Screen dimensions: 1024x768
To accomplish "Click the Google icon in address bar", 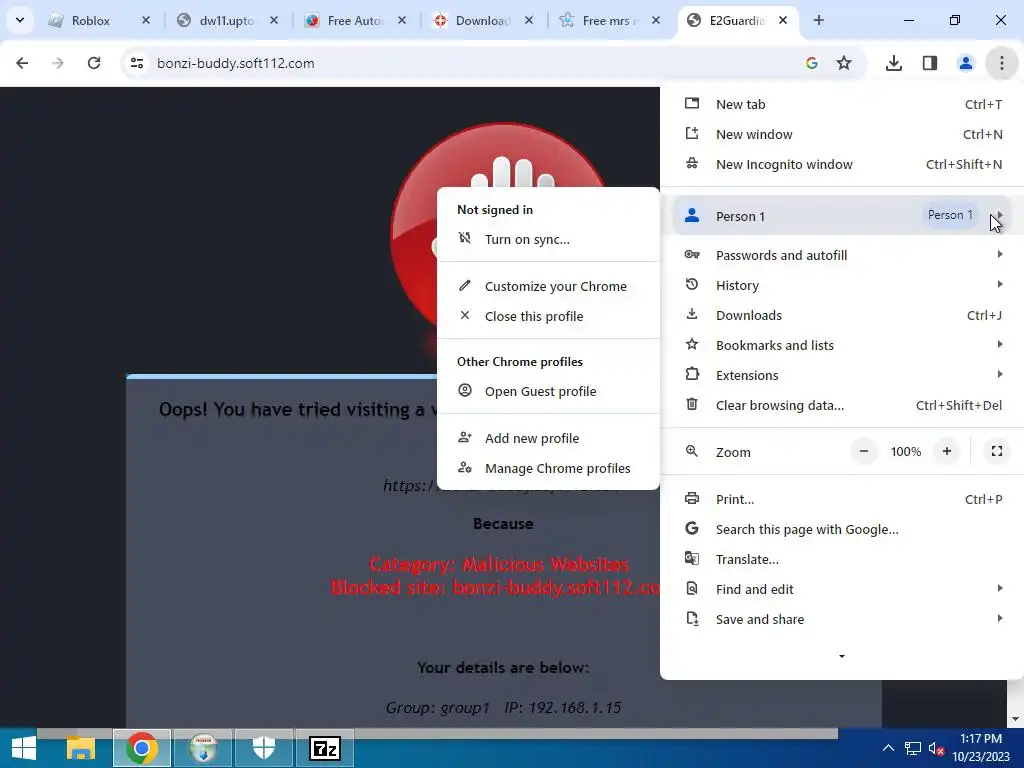I will click(812, 63).
